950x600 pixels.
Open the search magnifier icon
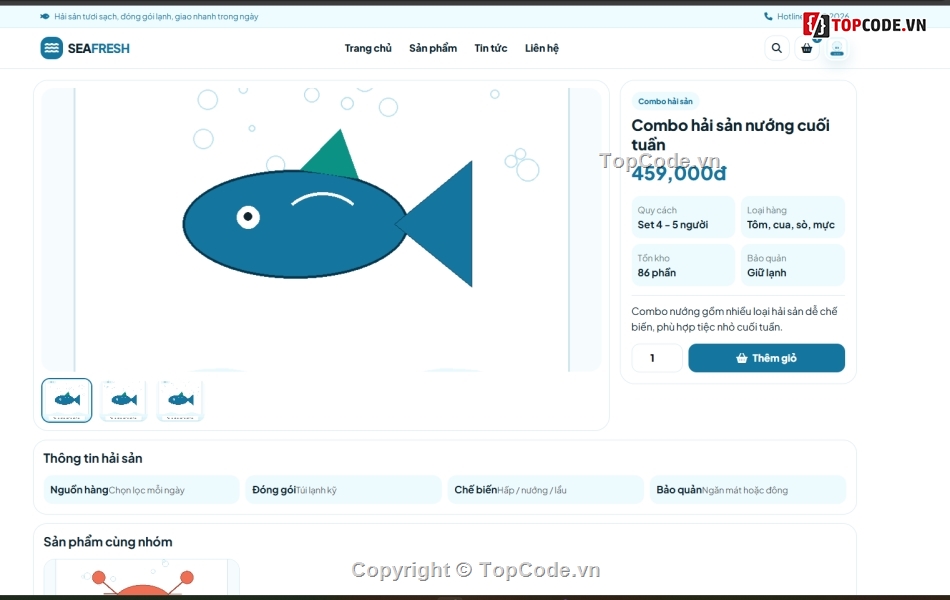point(776,48)
